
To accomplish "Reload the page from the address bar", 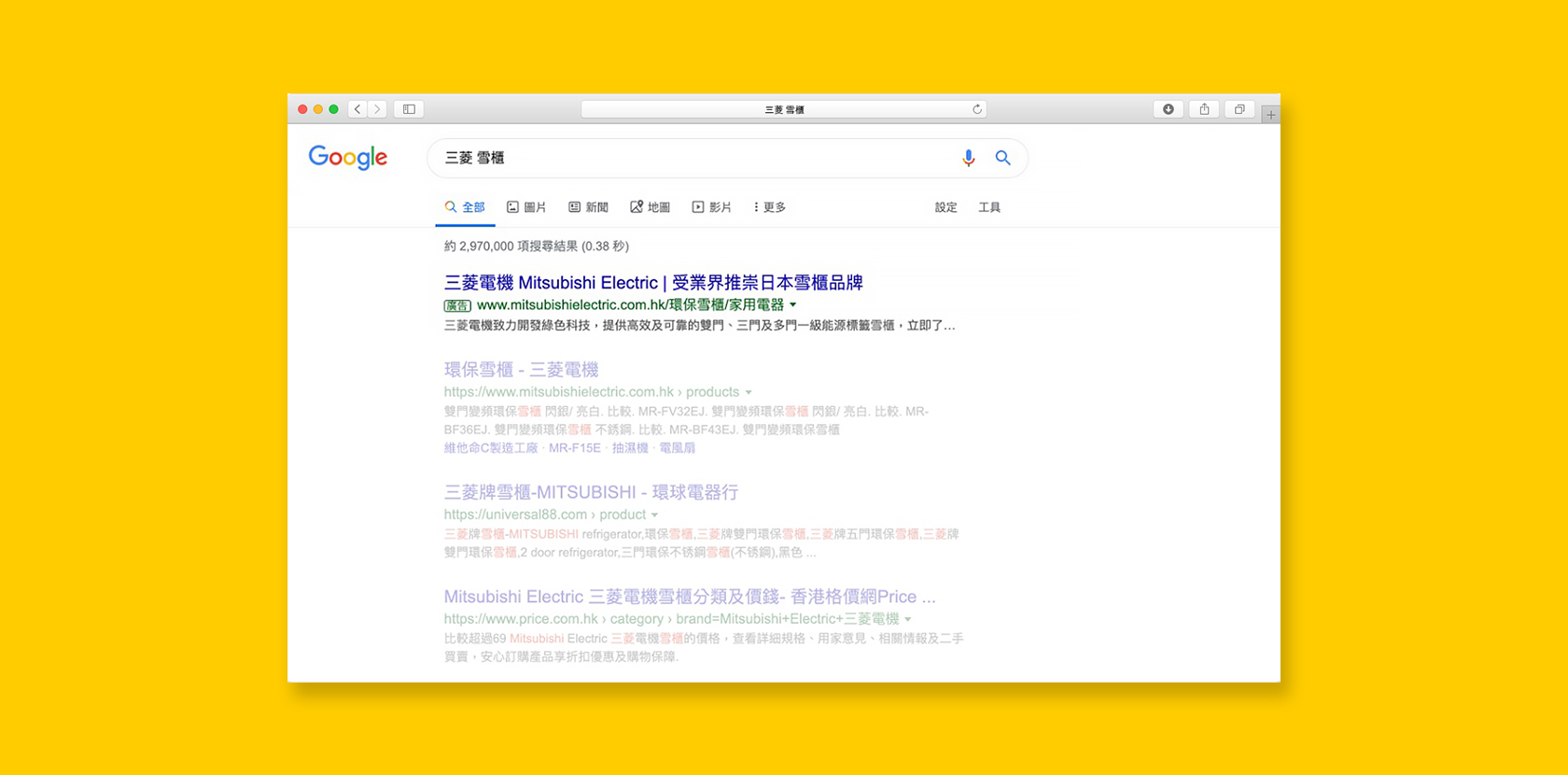I will 976,109.
